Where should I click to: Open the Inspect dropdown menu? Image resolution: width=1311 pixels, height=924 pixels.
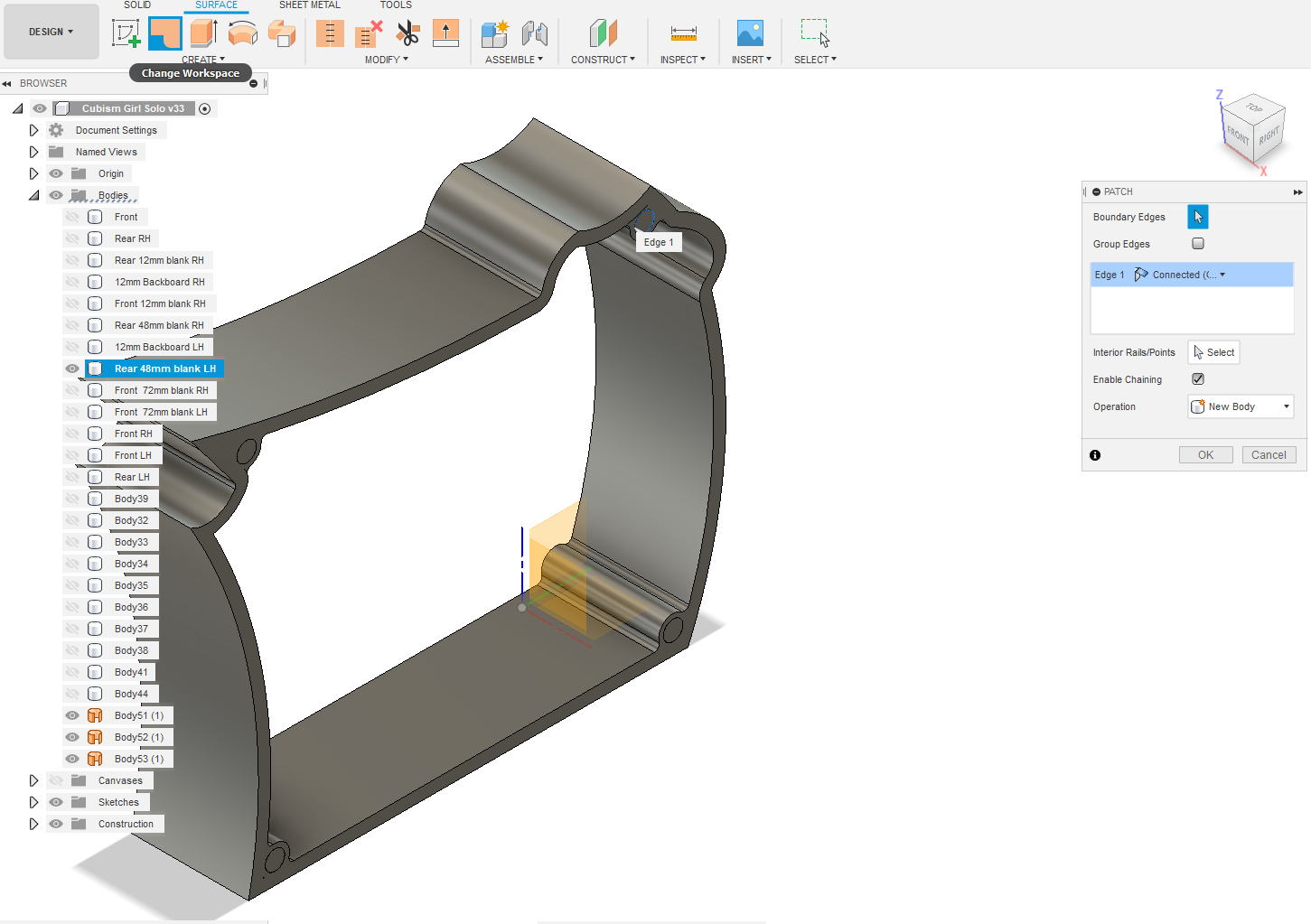pos(683,60)
